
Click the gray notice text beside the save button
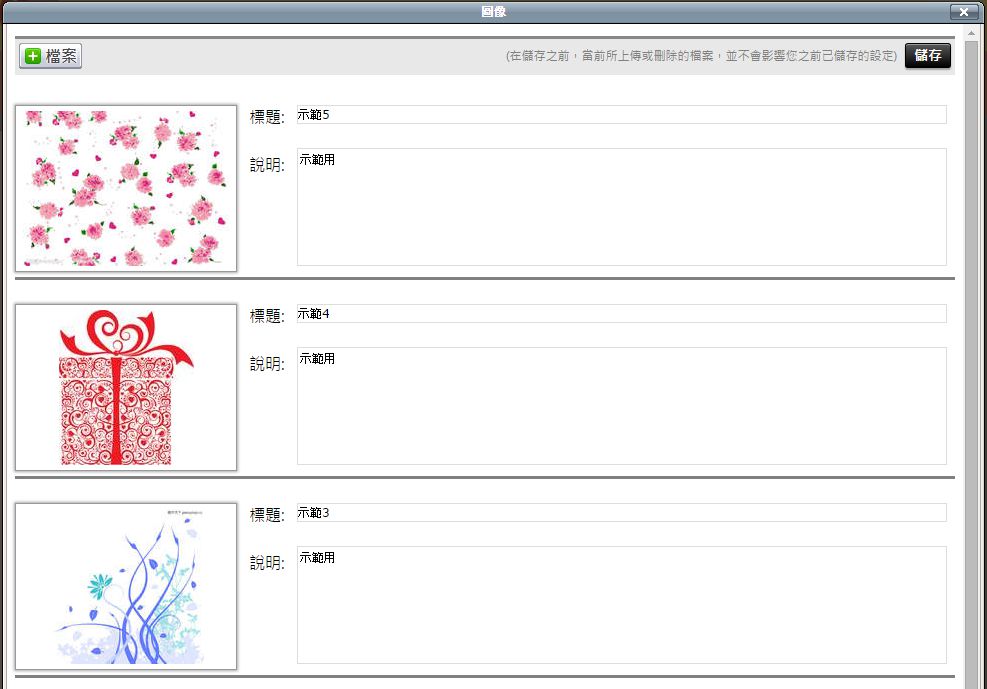(x=701, y=56)
